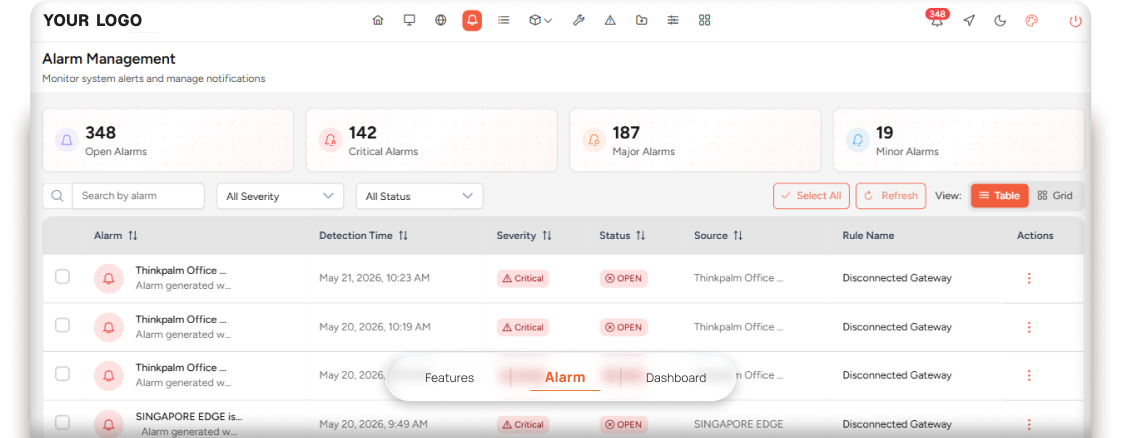
Task: Check the May 20, 10:19 AM alarm row
Action: 62,326
